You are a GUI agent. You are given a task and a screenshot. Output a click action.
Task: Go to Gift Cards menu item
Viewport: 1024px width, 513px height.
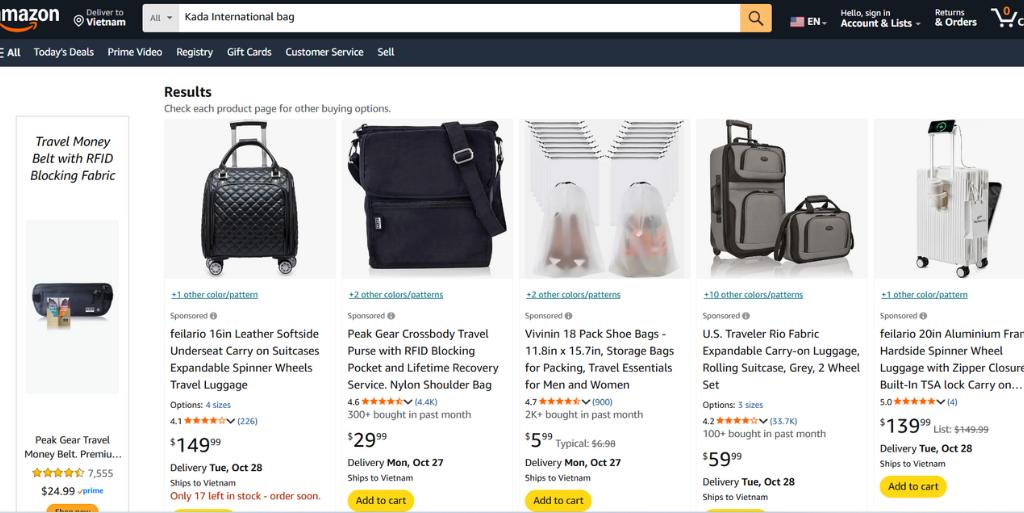[249, 52]
